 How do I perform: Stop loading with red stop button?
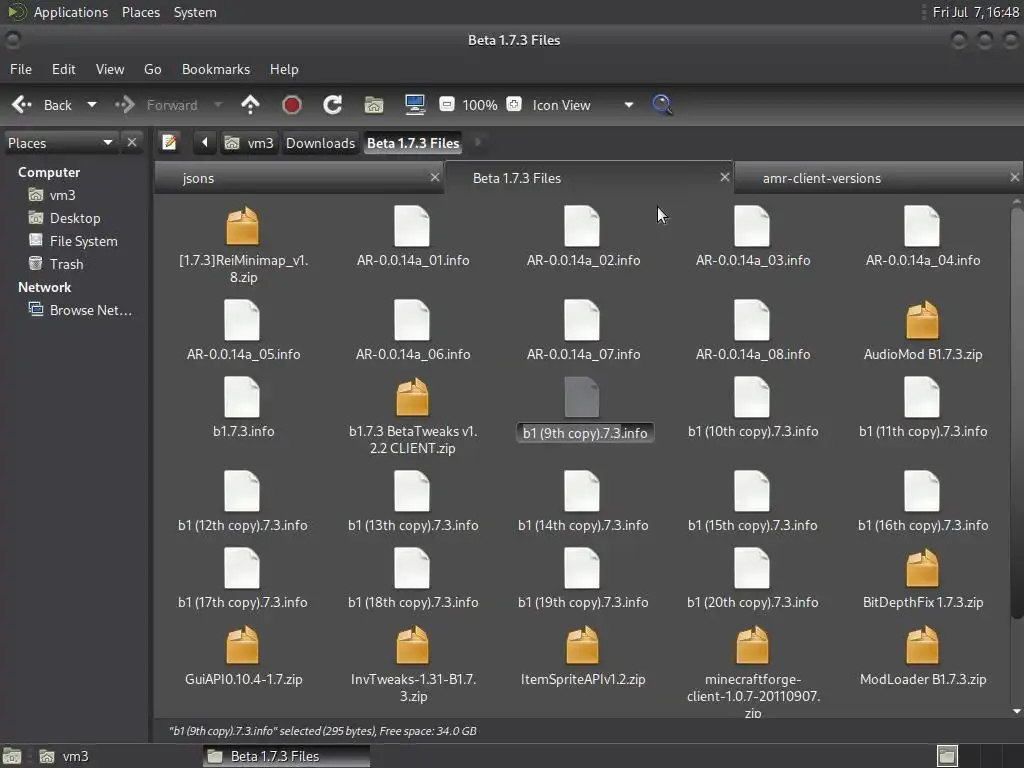click(291, 104)
